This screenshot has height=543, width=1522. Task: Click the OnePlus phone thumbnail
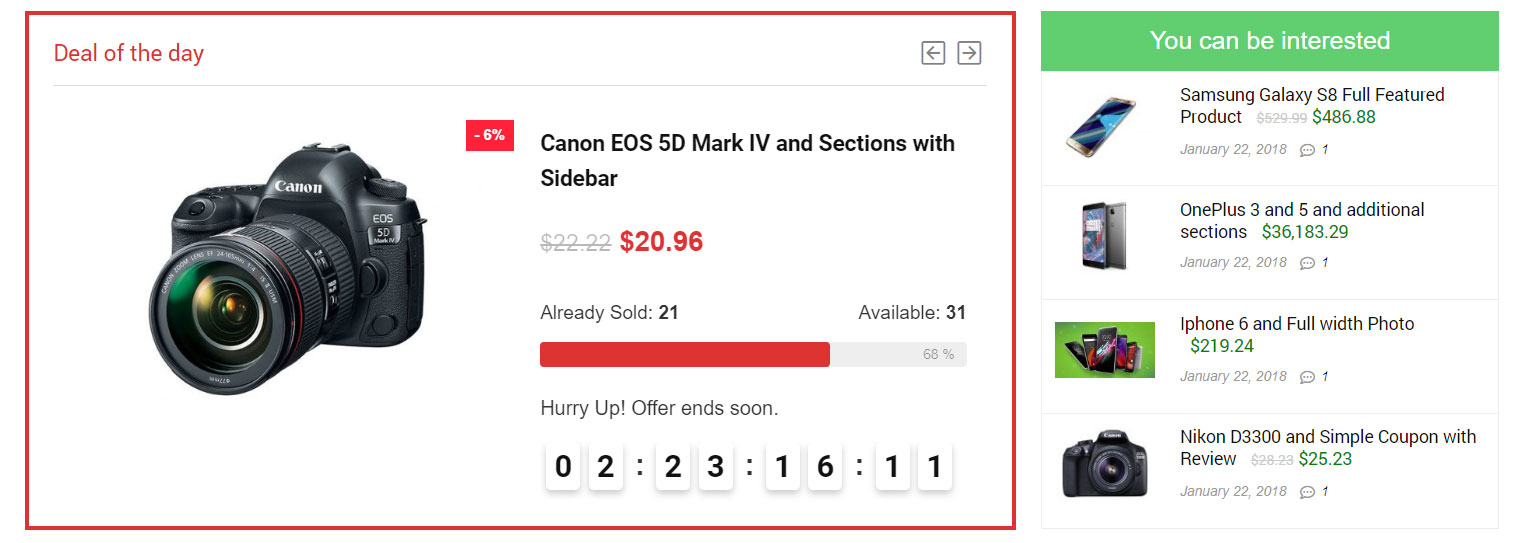coord(1104,236)
